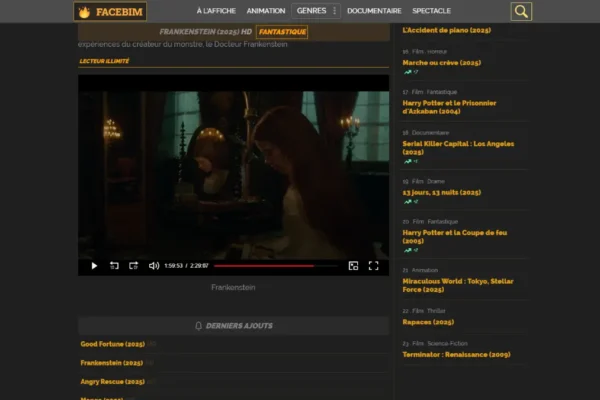Click the bell icon beside Derniers Ajouts

[x=198, y=326]
